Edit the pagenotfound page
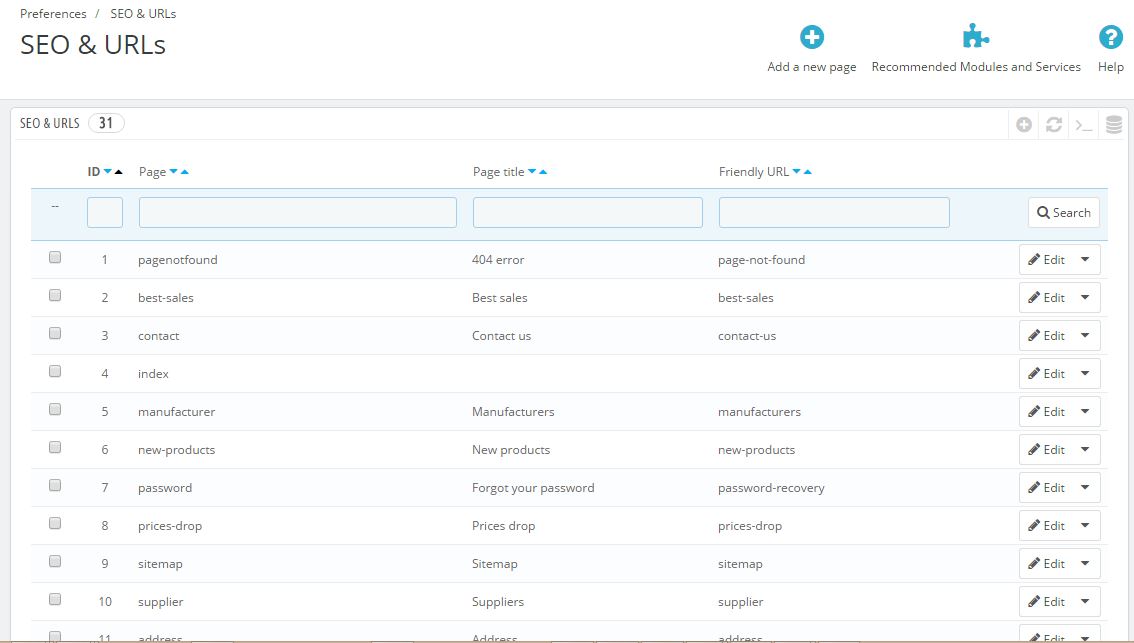 click(x=1046, y=260)
